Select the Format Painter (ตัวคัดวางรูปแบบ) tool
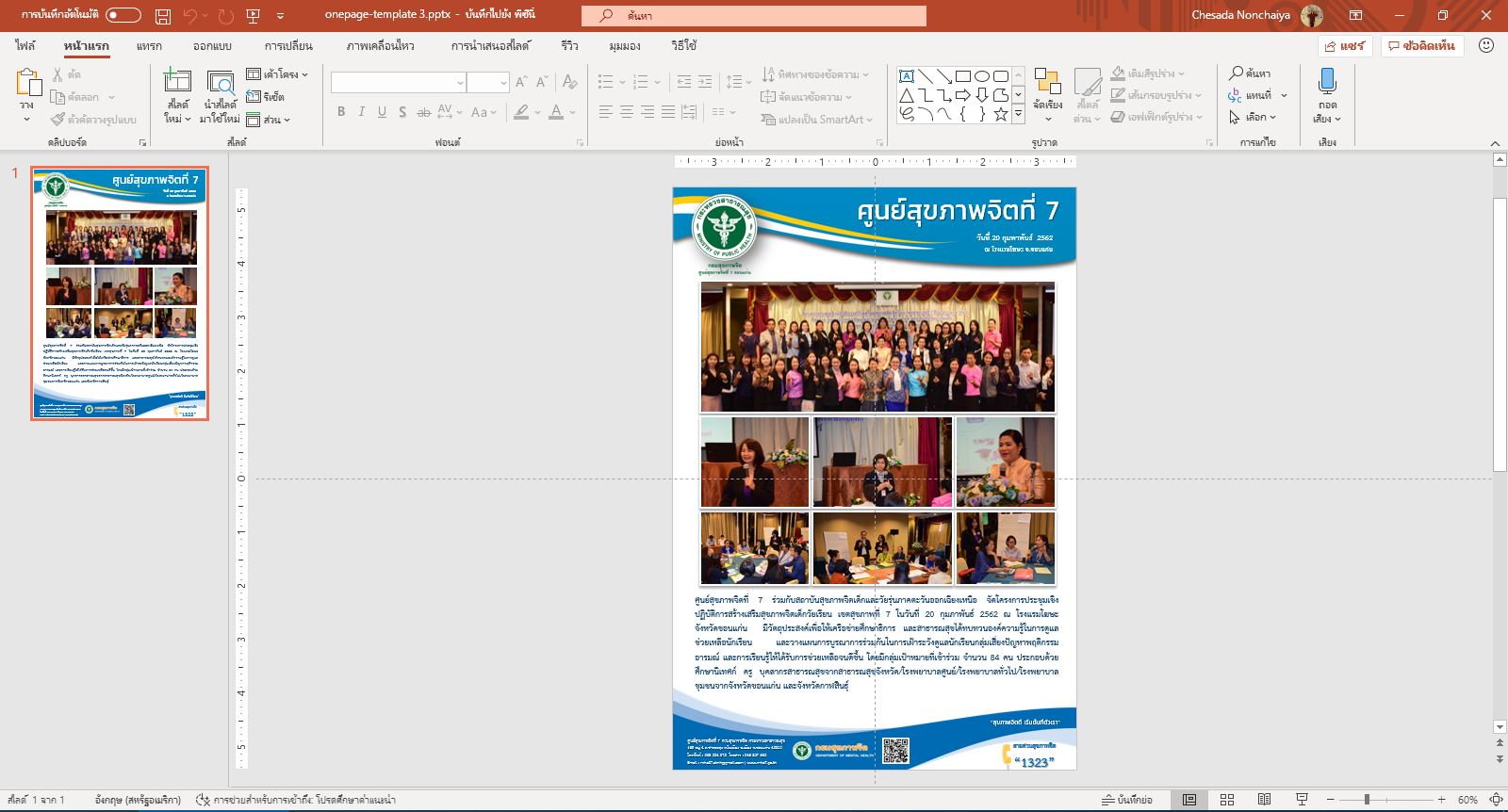The height and width of the screenshot is (812, 1508). [x=93, y=119]
